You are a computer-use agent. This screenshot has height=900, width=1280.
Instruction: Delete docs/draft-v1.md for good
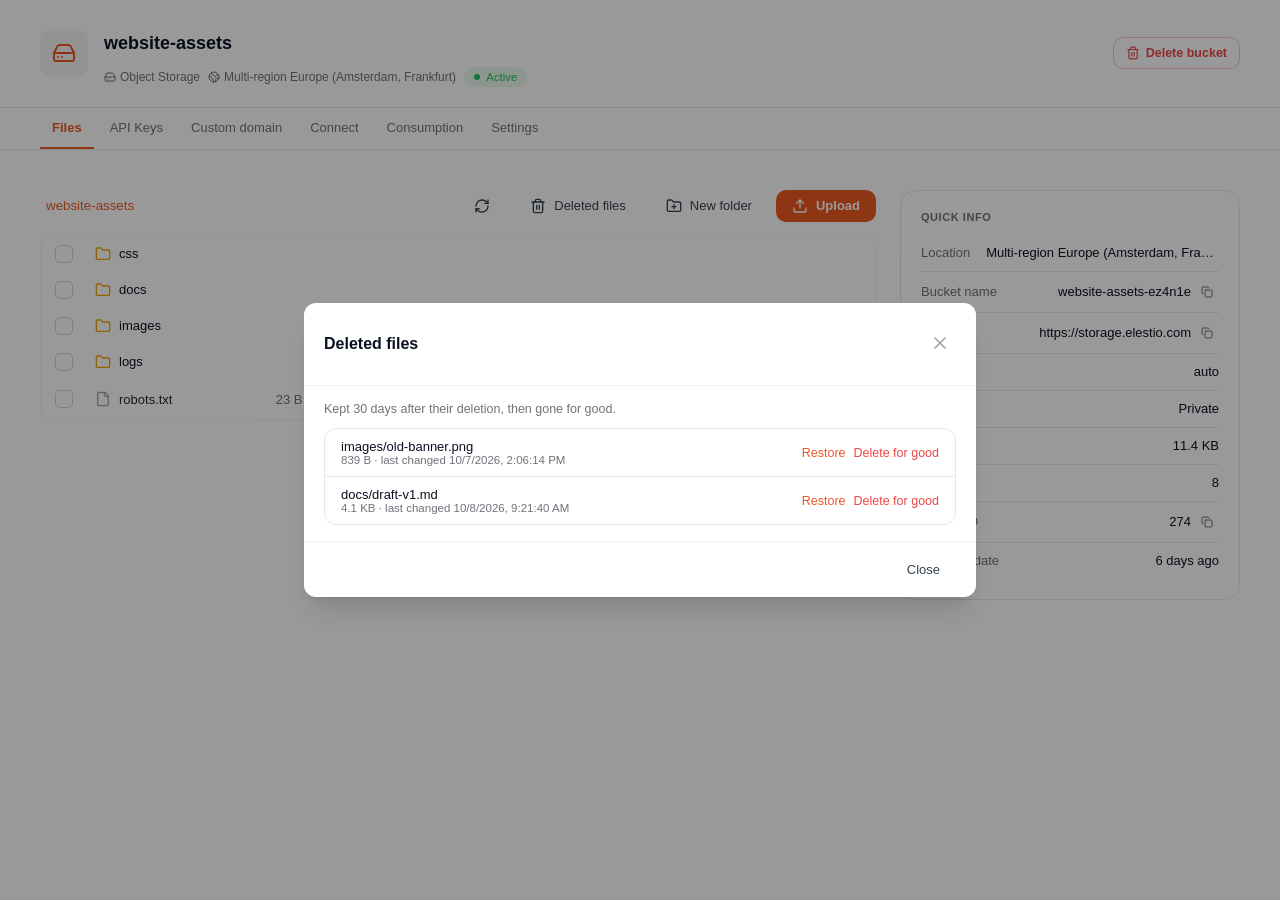(896, 501)
